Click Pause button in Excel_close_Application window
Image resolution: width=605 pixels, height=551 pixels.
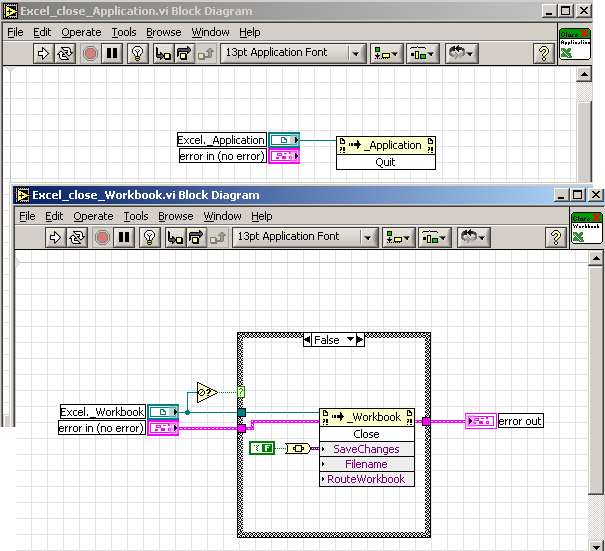(112, 53)
